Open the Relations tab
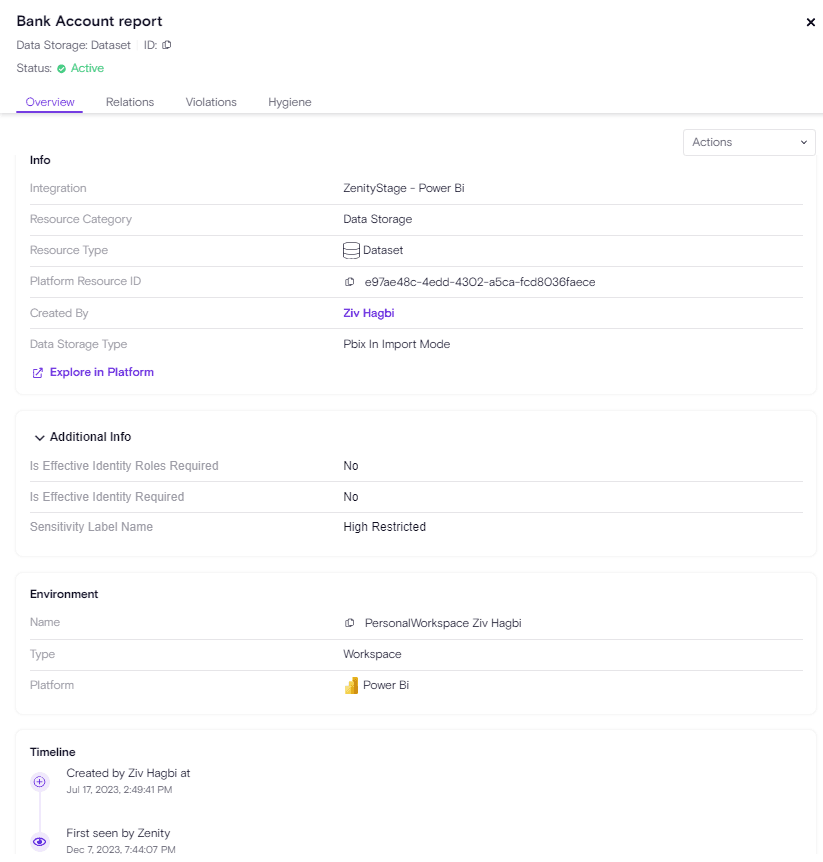 [x=130, y=102]
